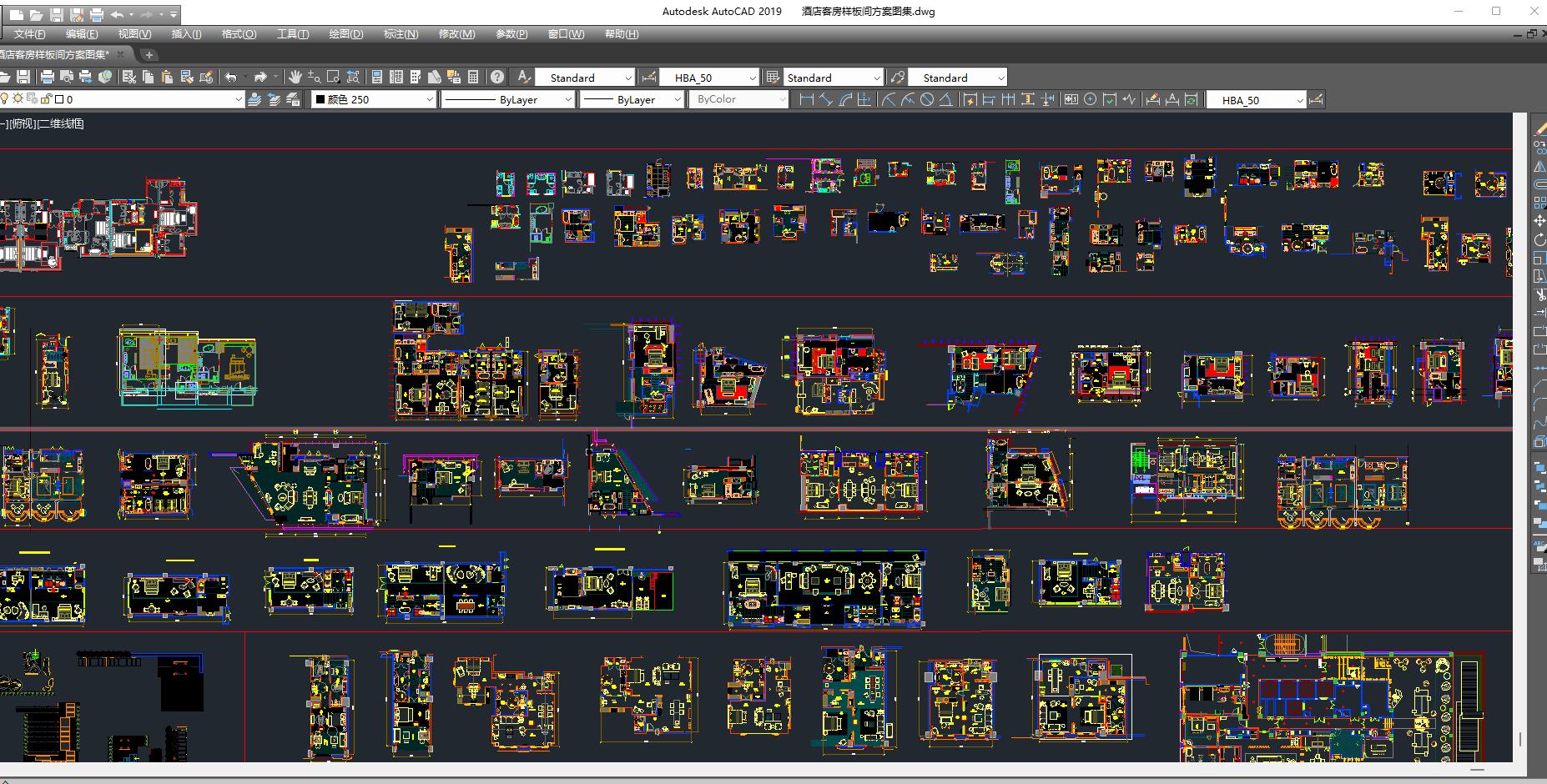Click the layer 0 color box
This screenshot has width=1547, height=784.
59,99
